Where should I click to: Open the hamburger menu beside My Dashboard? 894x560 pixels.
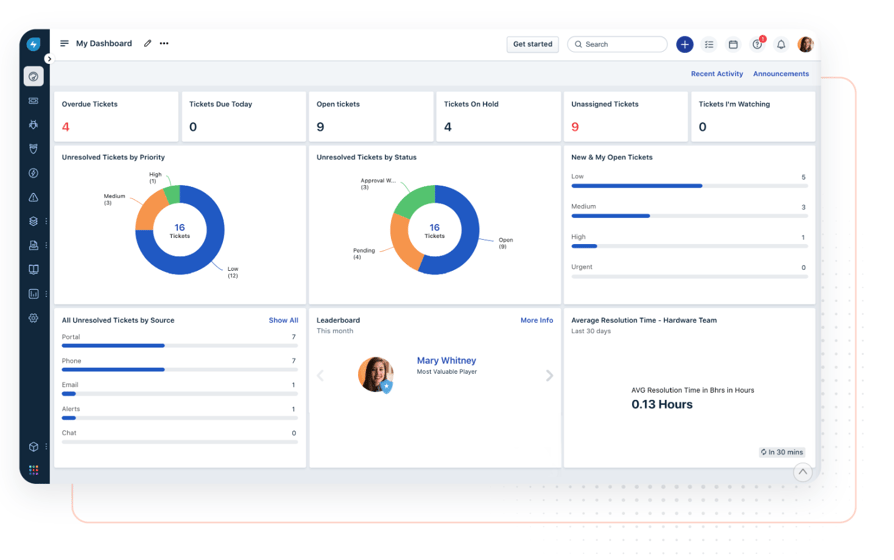pyautogui.click(x=65, y=44)
